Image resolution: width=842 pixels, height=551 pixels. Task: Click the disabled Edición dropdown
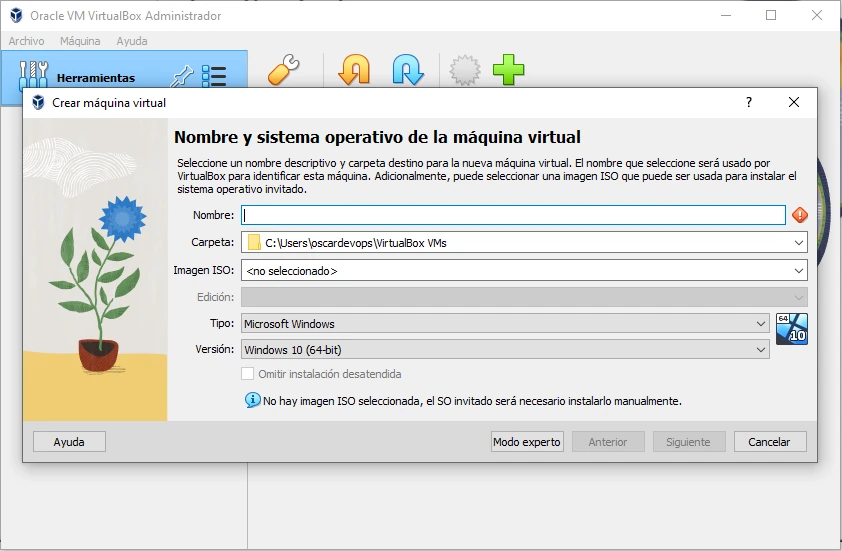(524, 297)
